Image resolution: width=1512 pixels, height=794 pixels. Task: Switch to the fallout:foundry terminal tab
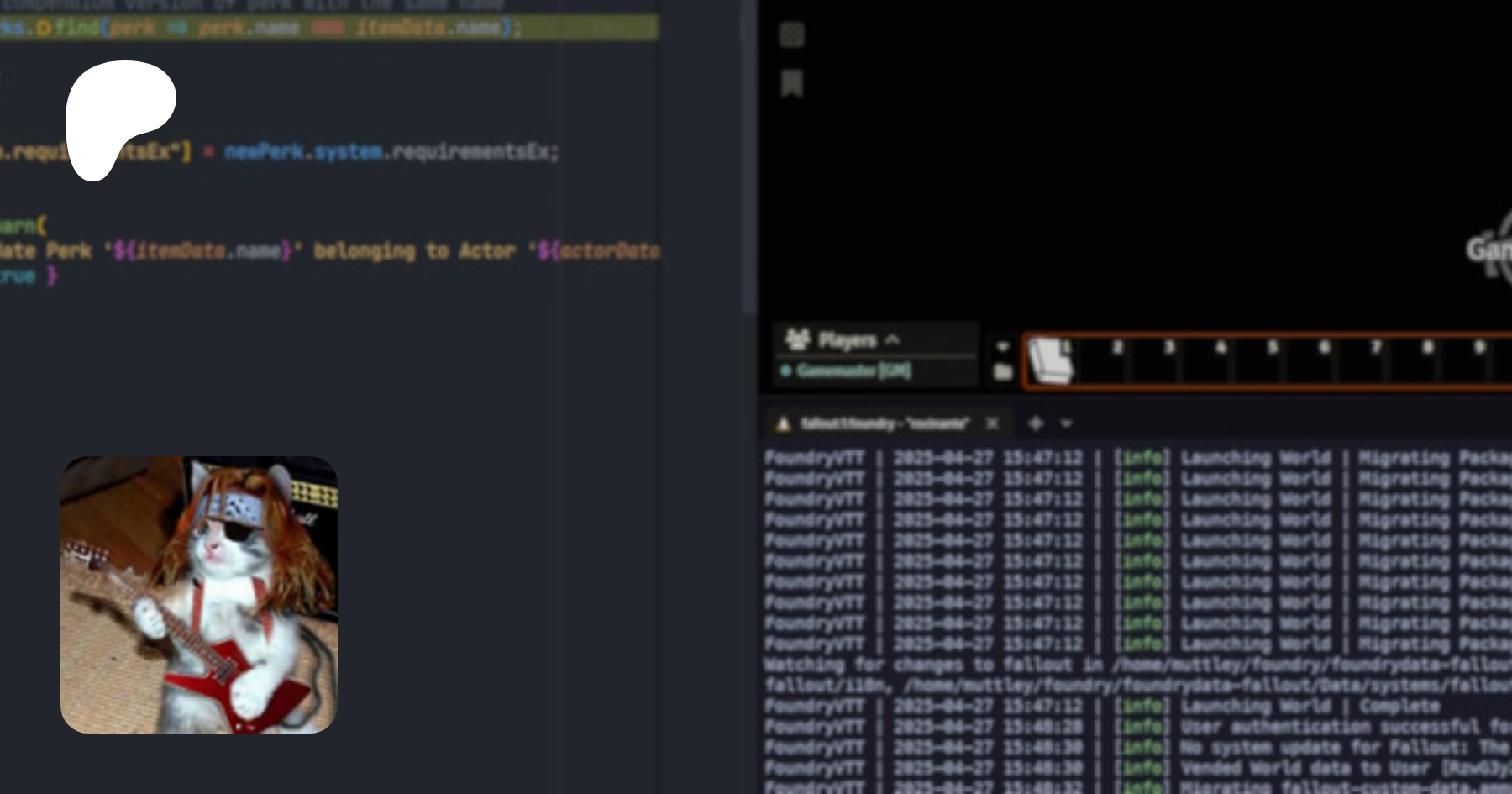884,423
